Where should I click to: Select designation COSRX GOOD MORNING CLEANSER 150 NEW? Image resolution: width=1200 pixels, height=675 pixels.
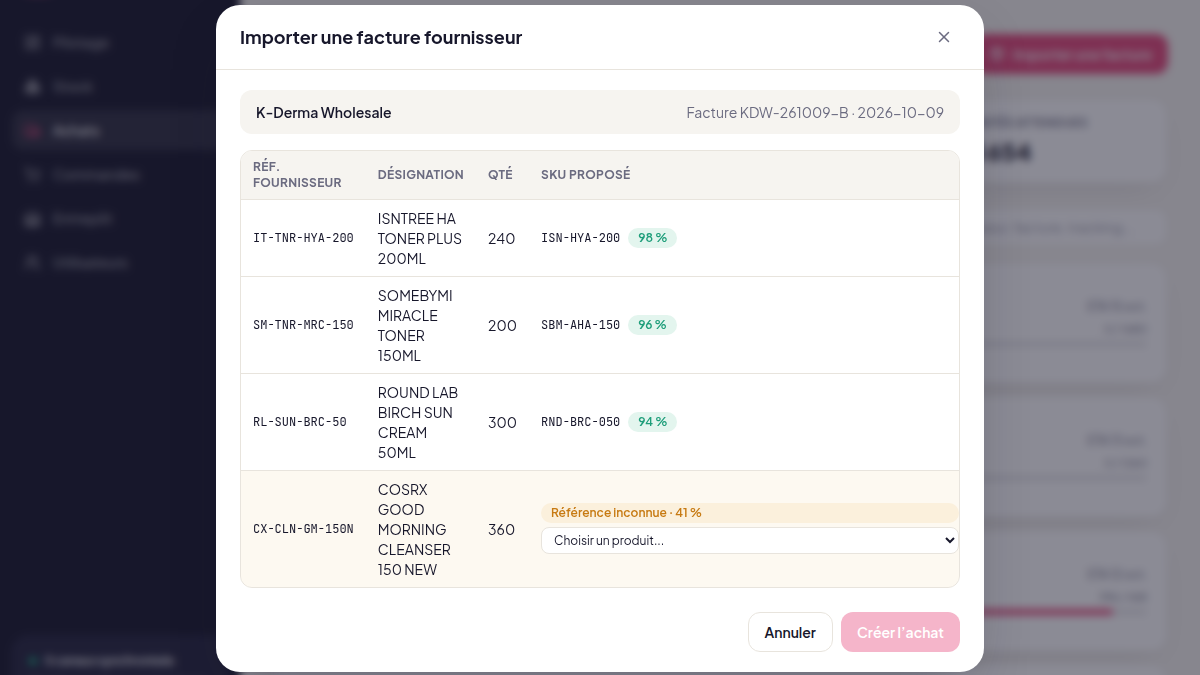[x=414, y=529]
